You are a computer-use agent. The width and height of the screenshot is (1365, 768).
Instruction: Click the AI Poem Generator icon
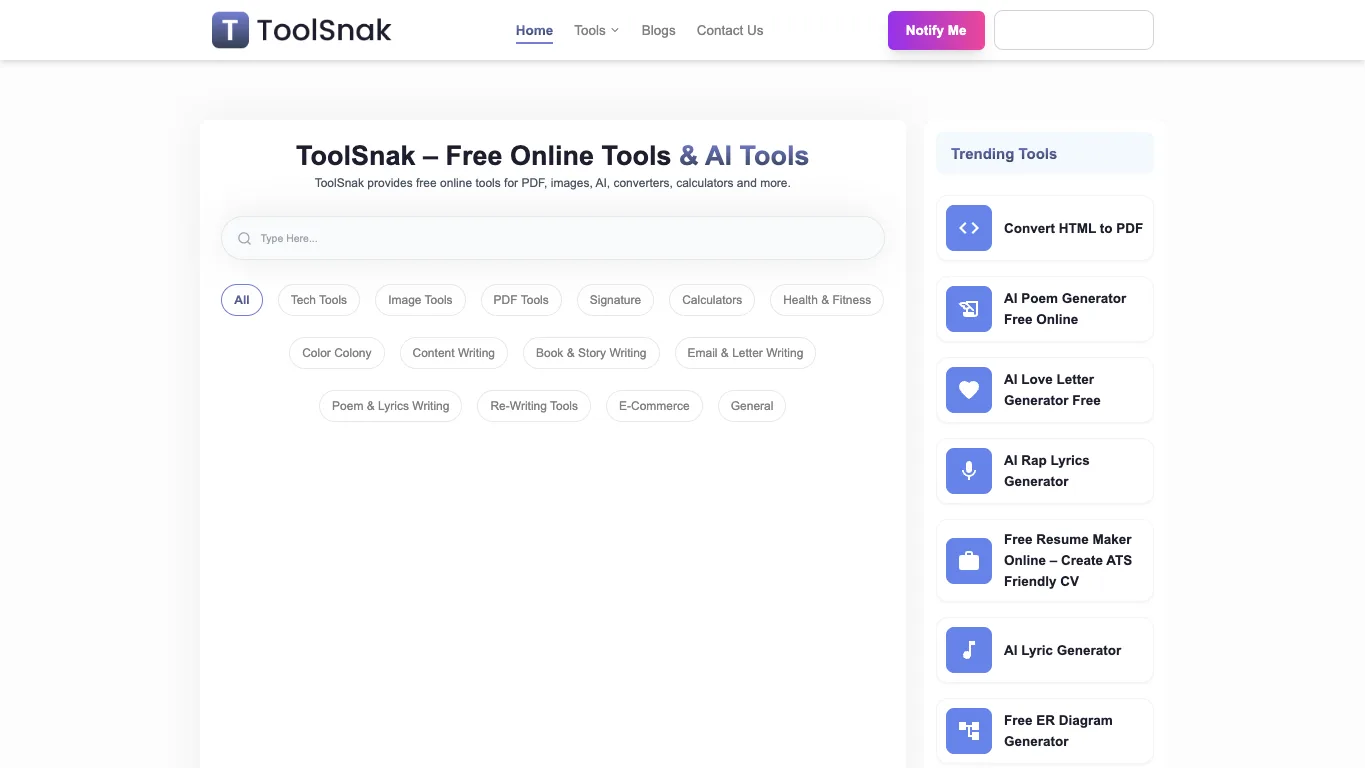(969, 309)
